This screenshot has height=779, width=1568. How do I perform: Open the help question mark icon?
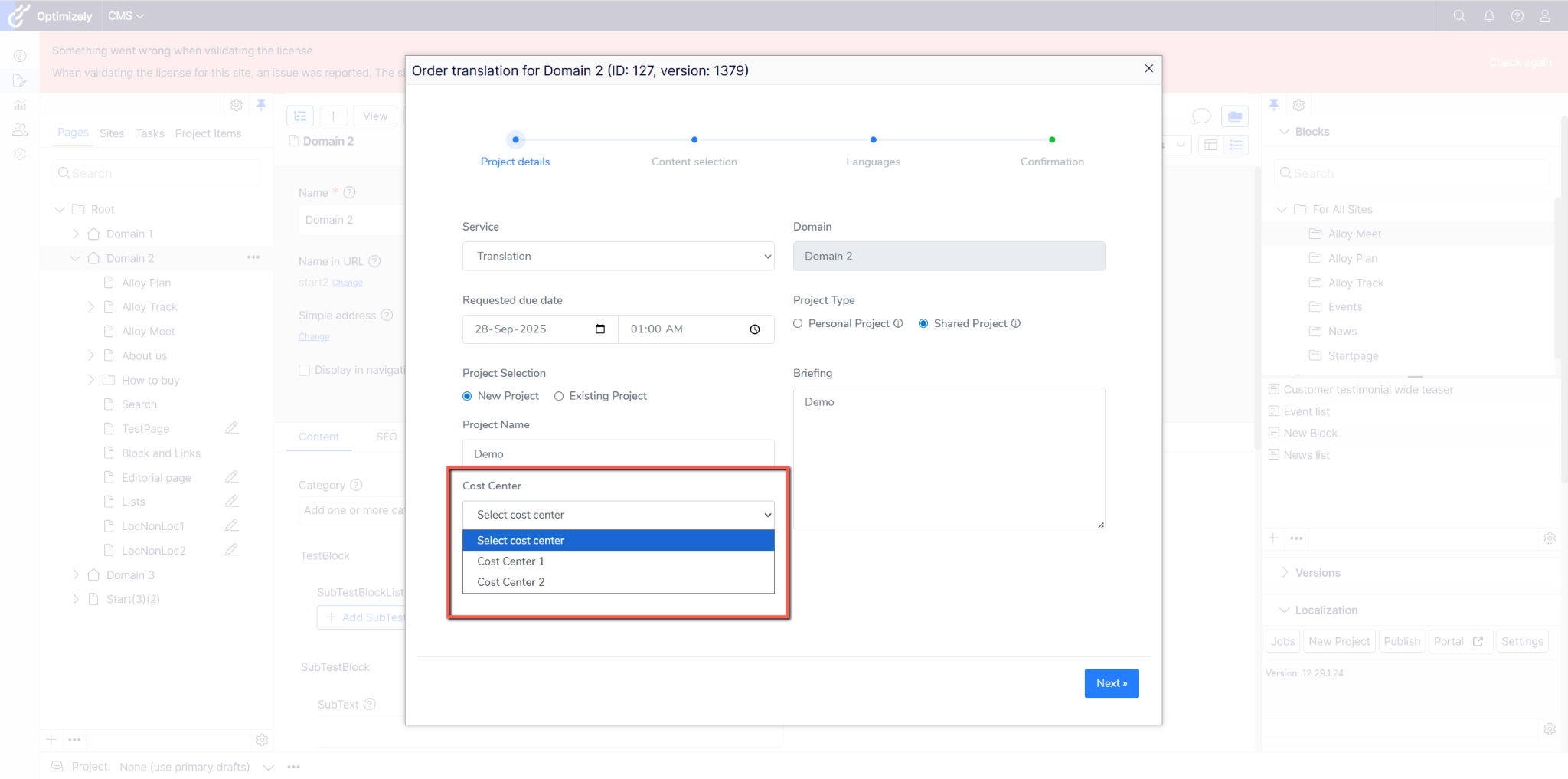1517,16
